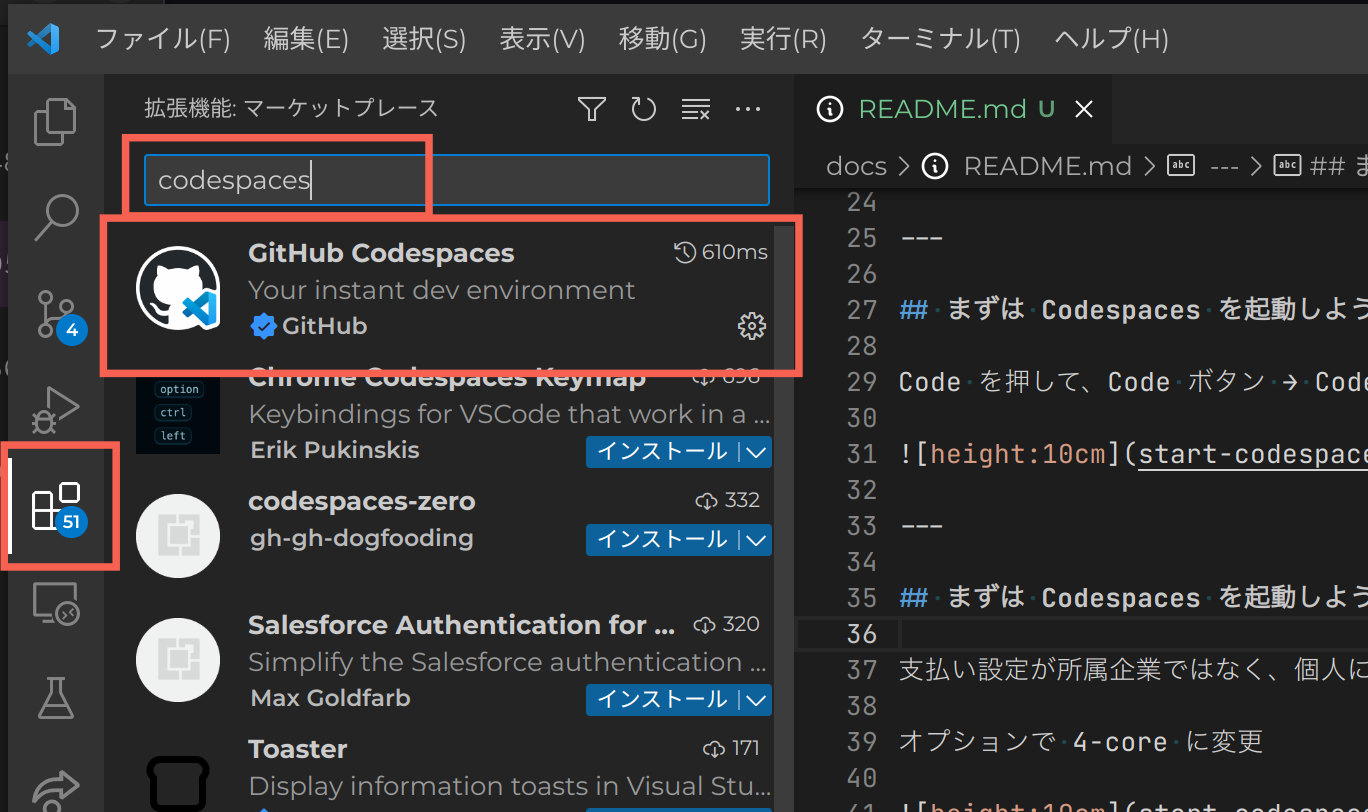Screen dimensions: 1368x812
Task: Click publisher name Max Goldfarb
Action: tap(330, 697)
